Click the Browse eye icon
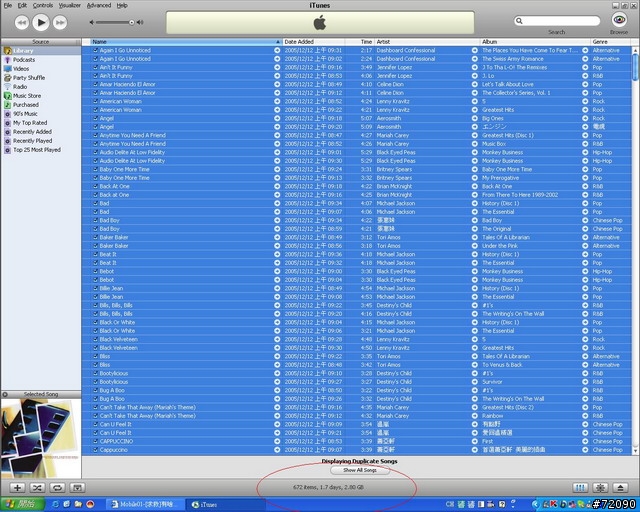This screenshot has height=512, width=640. (619, 19)
